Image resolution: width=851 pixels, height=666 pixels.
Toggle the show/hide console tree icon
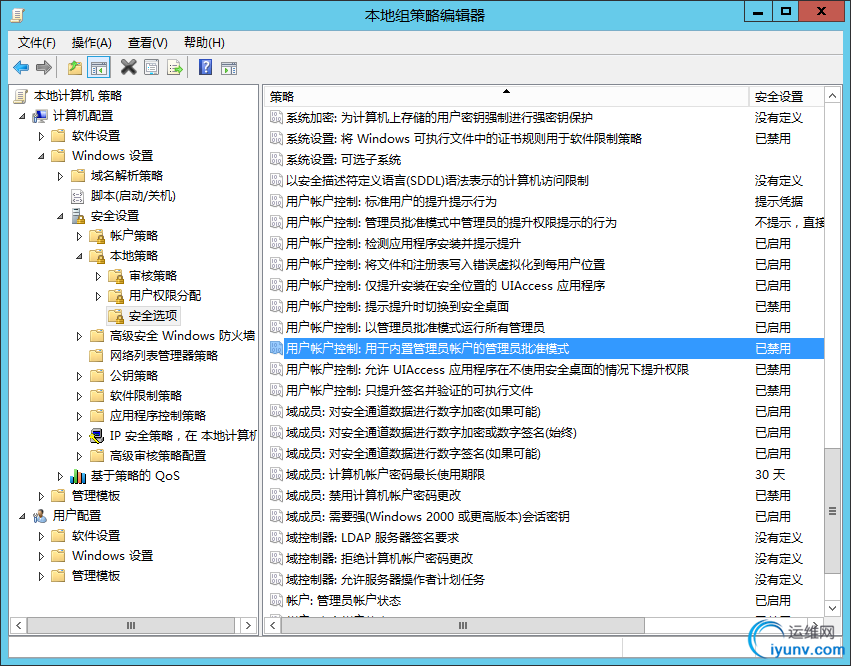[99, 68]
